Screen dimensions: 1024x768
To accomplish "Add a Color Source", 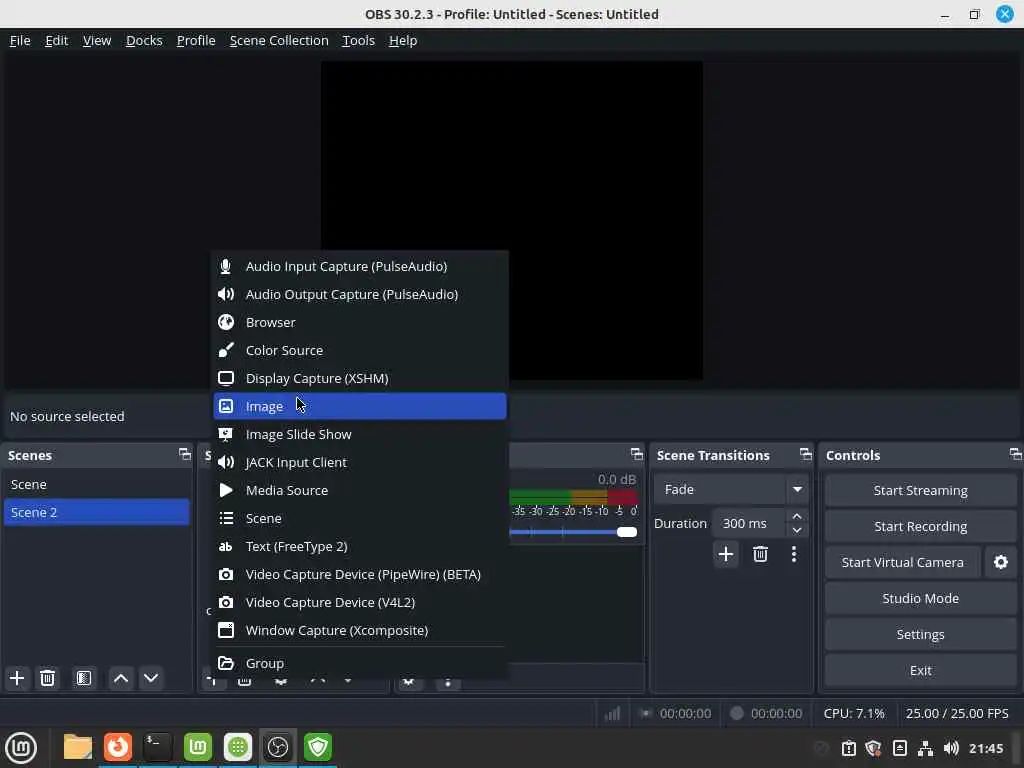I will 360,351.
